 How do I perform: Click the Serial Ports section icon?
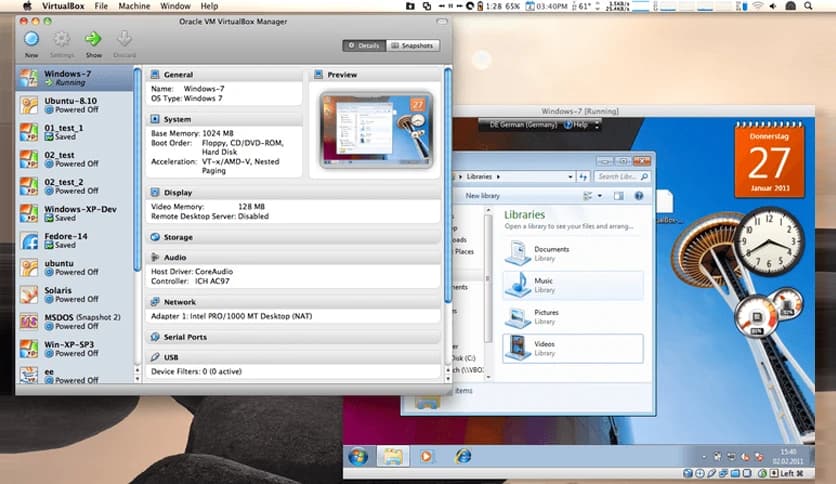[155, 337]
